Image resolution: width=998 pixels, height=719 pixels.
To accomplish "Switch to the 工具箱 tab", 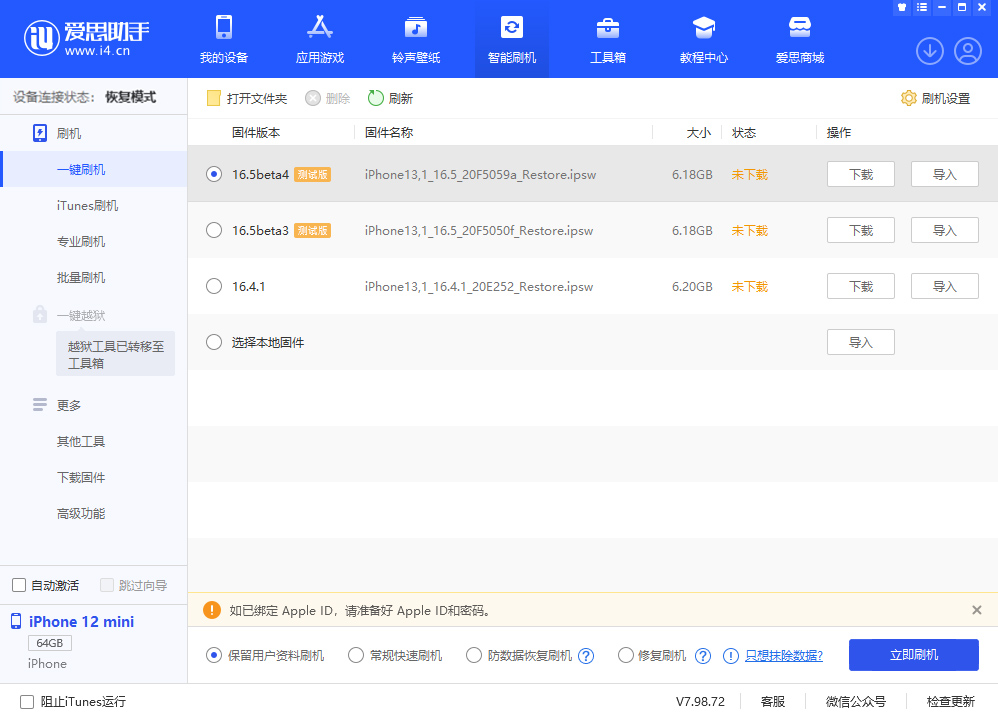I will (607, 38).
